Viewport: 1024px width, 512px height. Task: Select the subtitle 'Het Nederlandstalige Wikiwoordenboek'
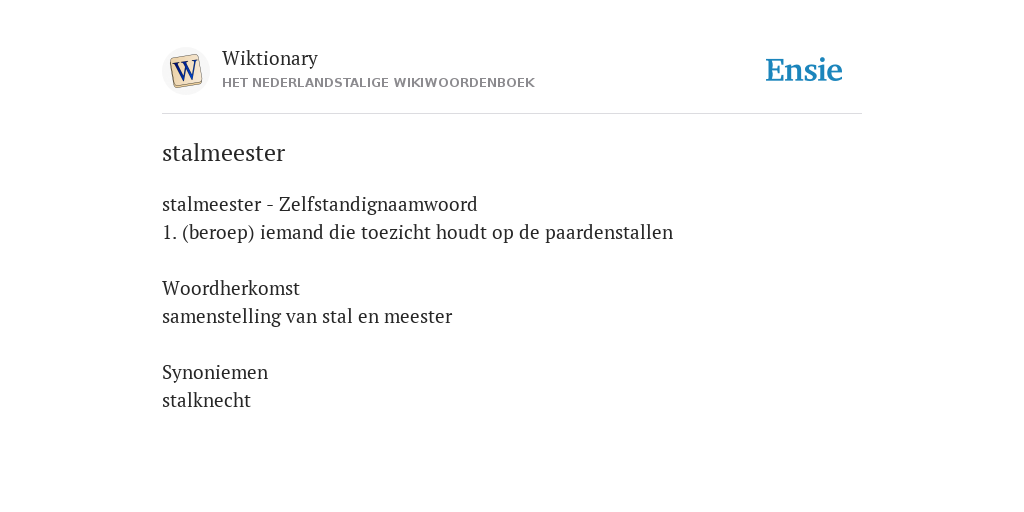378,83
